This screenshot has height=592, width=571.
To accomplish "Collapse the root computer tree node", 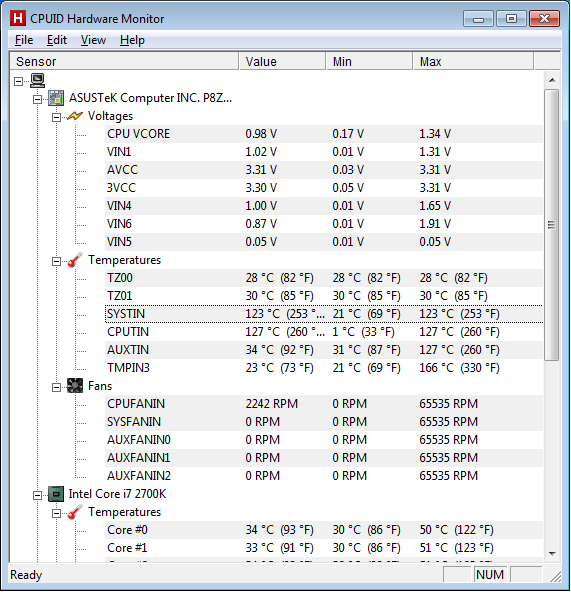I will point(19,81).
